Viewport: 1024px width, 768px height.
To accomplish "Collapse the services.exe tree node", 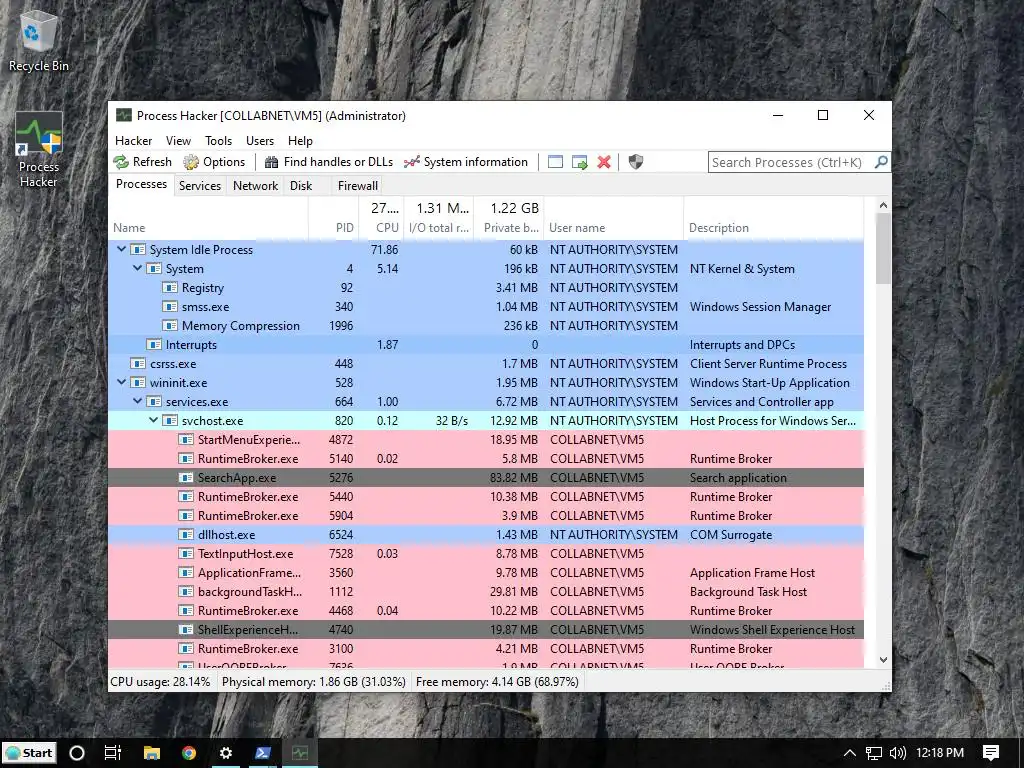I will pos(138,402).
